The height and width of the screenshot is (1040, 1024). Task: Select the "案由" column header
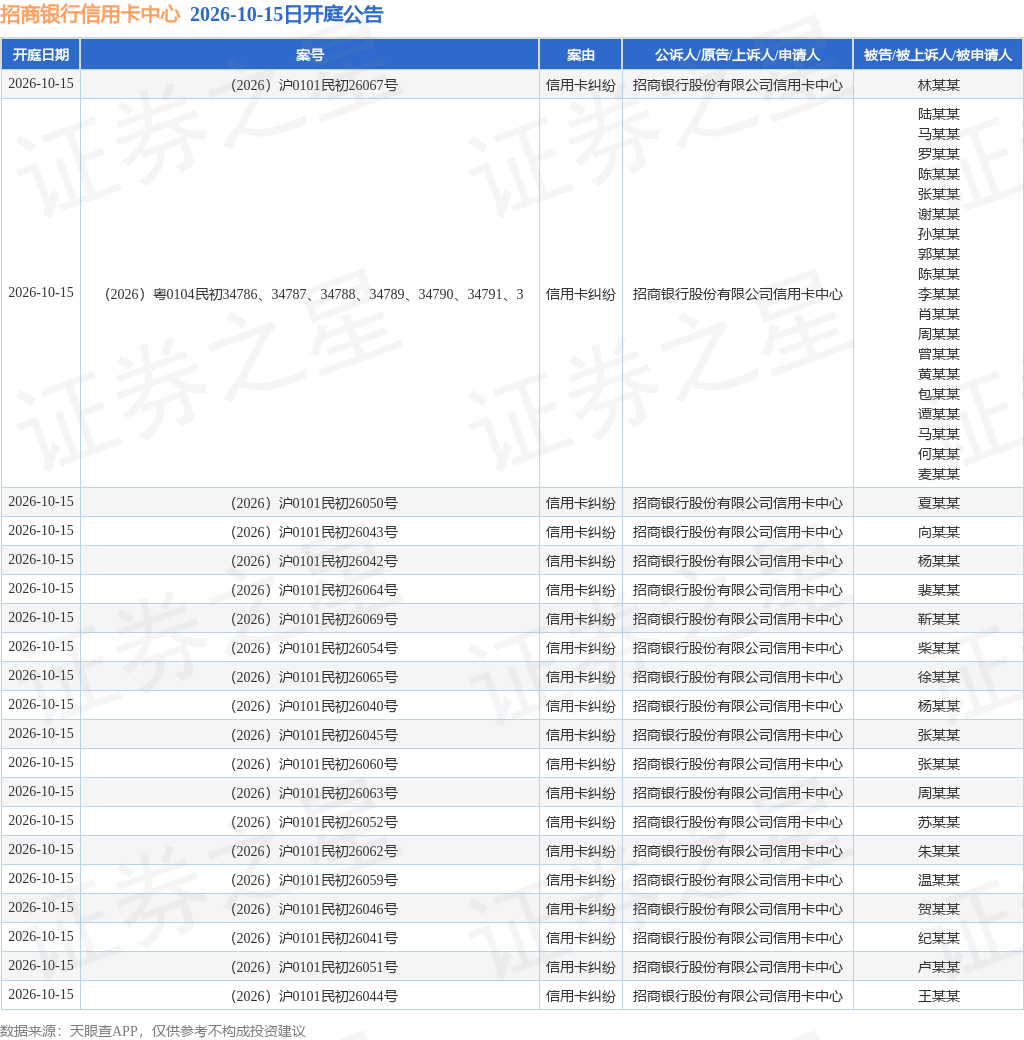581,55
